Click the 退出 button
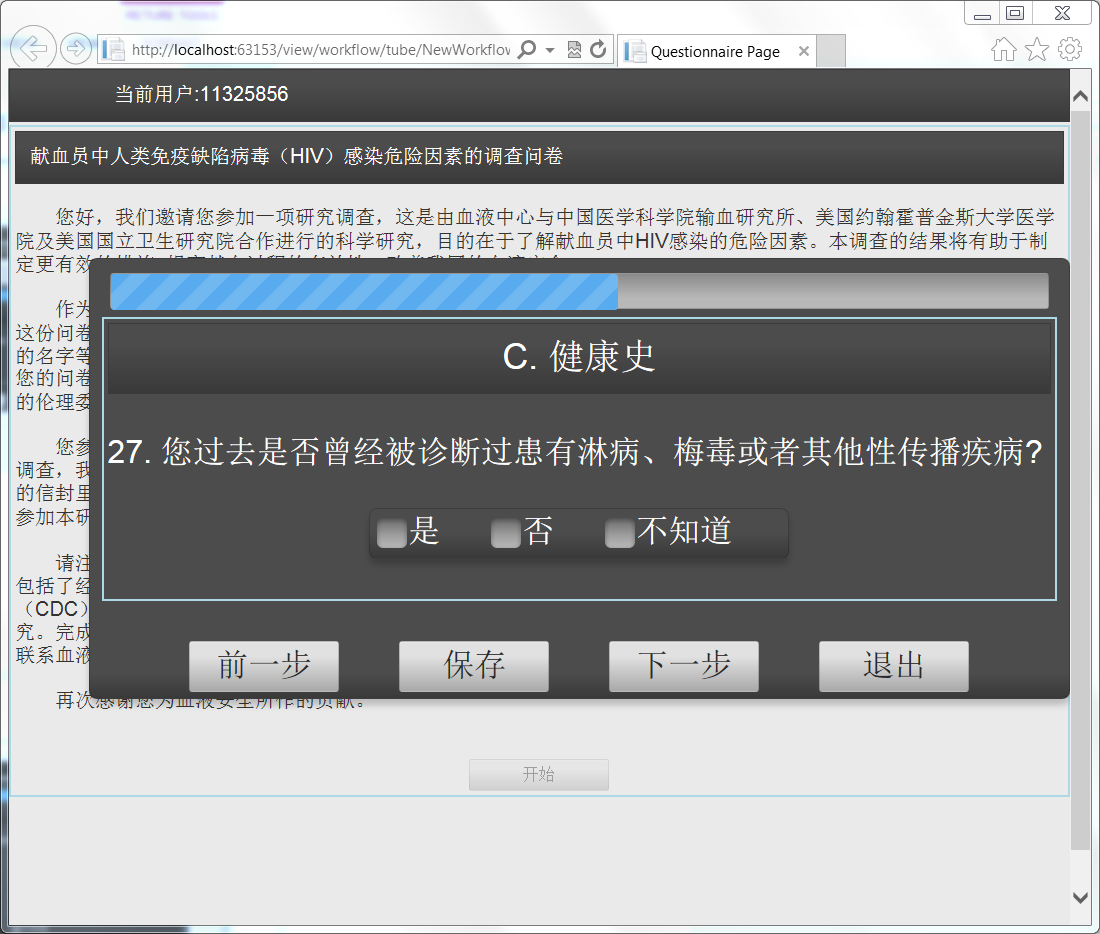The width and height of the screenshot is (1100, 934). pos(894,666)
